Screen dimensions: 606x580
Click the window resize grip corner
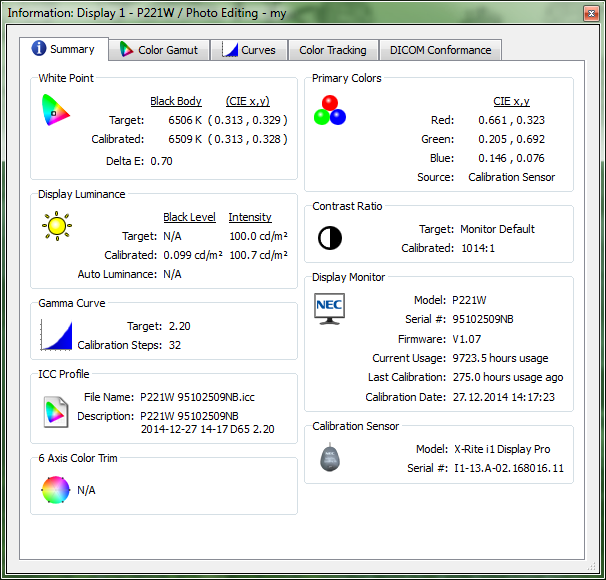(x=591, y=566)
